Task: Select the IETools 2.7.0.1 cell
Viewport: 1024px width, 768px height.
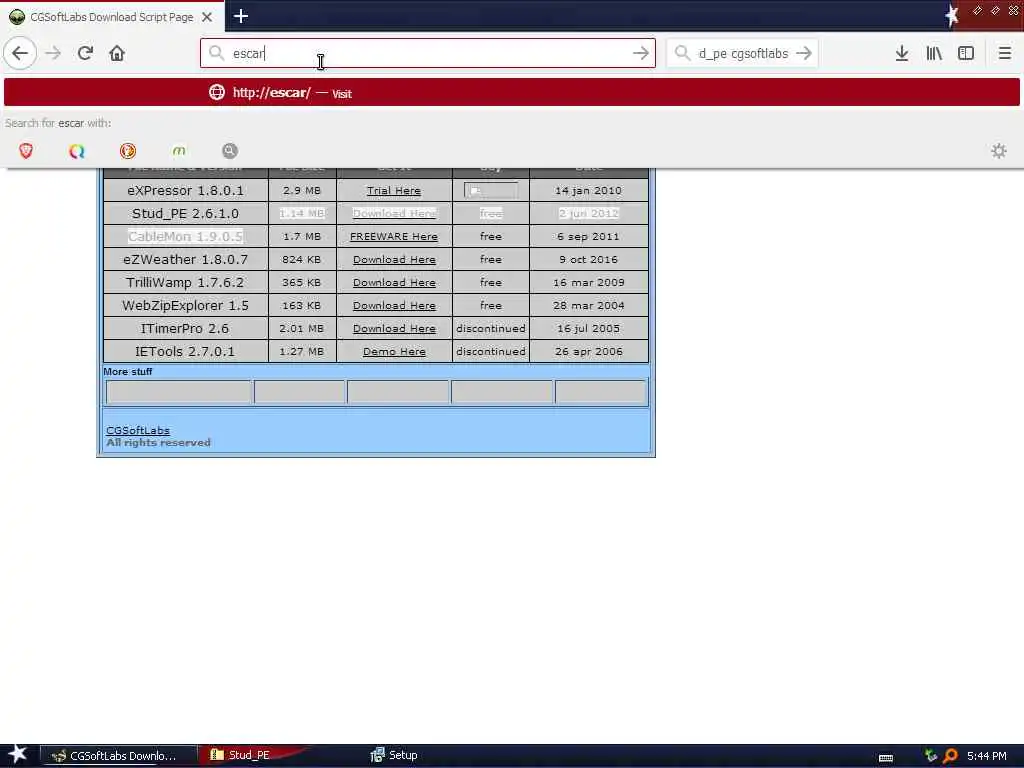Action: coord(185,351)
